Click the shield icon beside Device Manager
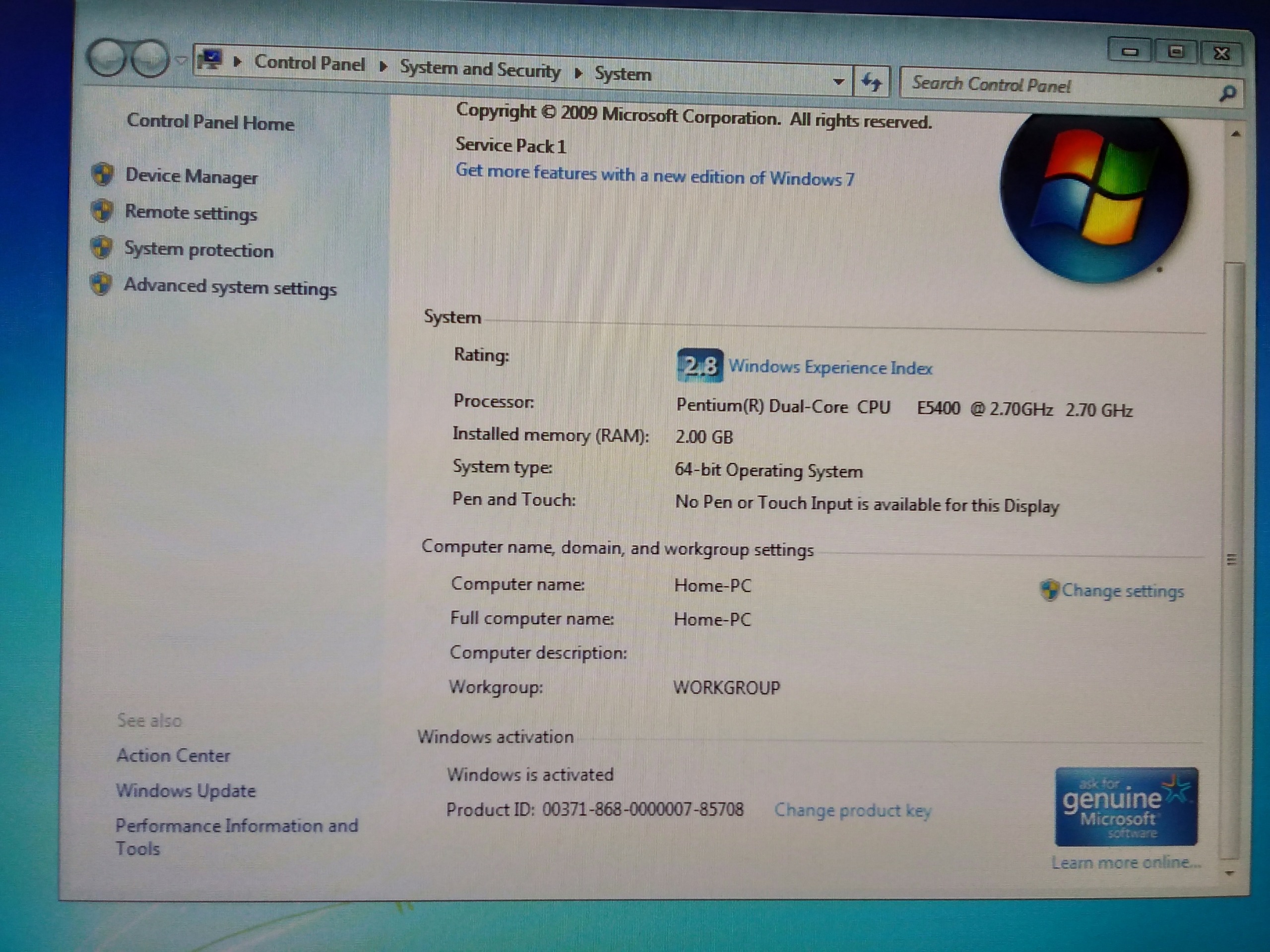Image resolution: width=1270 pixels, height=952 pixels. pyautogui.click(x=103, y=175)
